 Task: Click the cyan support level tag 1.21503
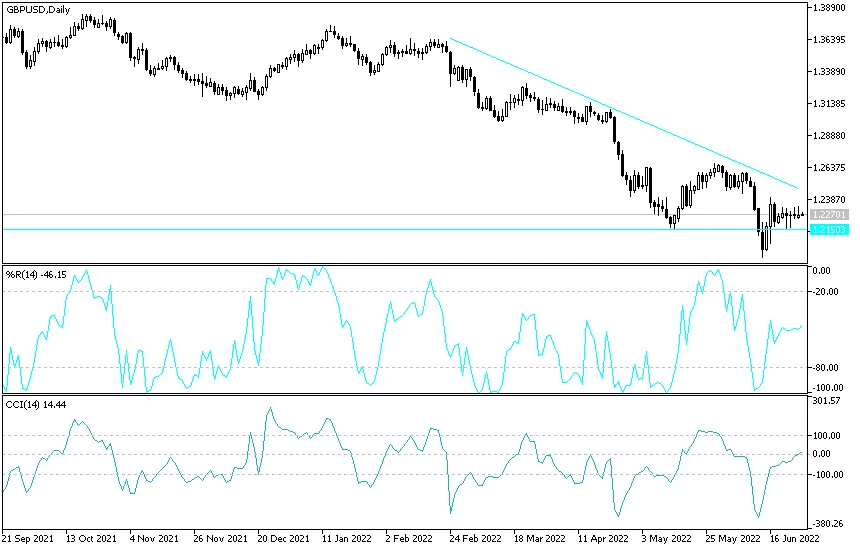coord(829,229)
